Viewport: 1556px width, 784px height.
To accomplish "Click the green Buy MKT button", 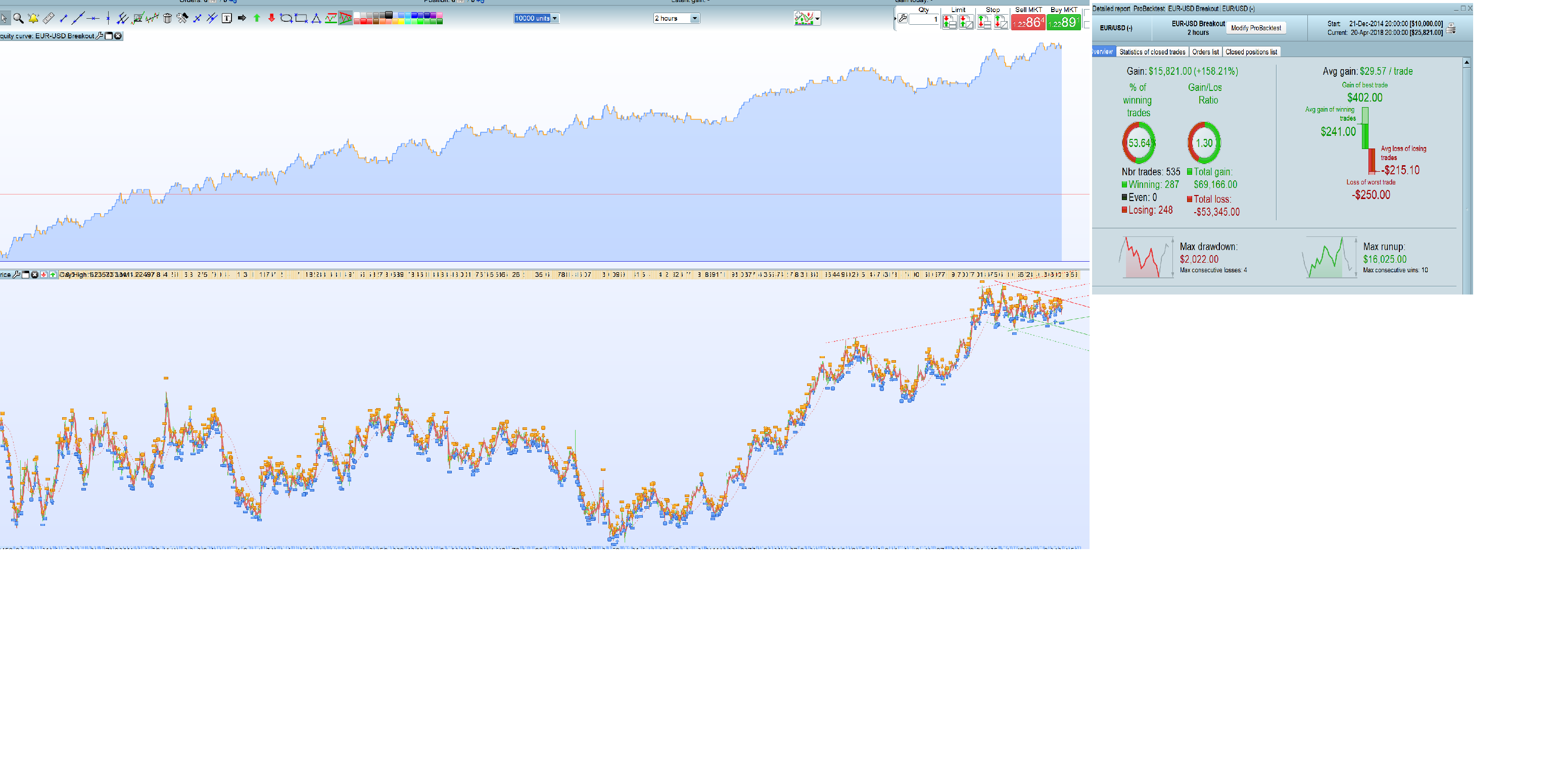I will tap(1063, 22).
